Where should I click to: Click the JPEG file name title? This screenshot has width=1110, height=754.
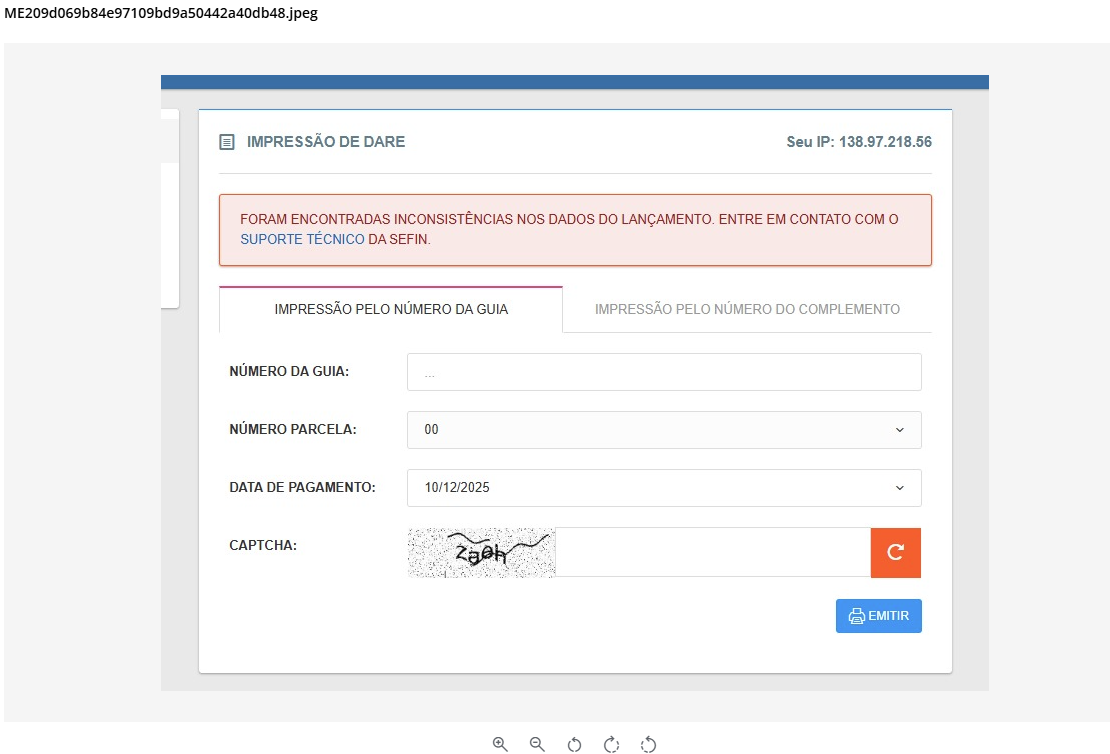[x=161, y=14]
